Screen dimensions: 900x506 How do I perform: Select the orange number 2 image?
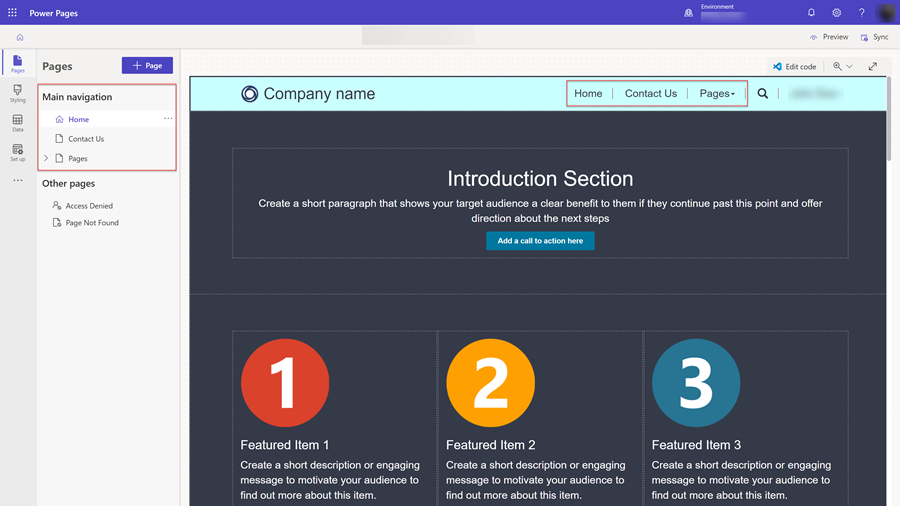pyautogui.click(x=491, y=383)
